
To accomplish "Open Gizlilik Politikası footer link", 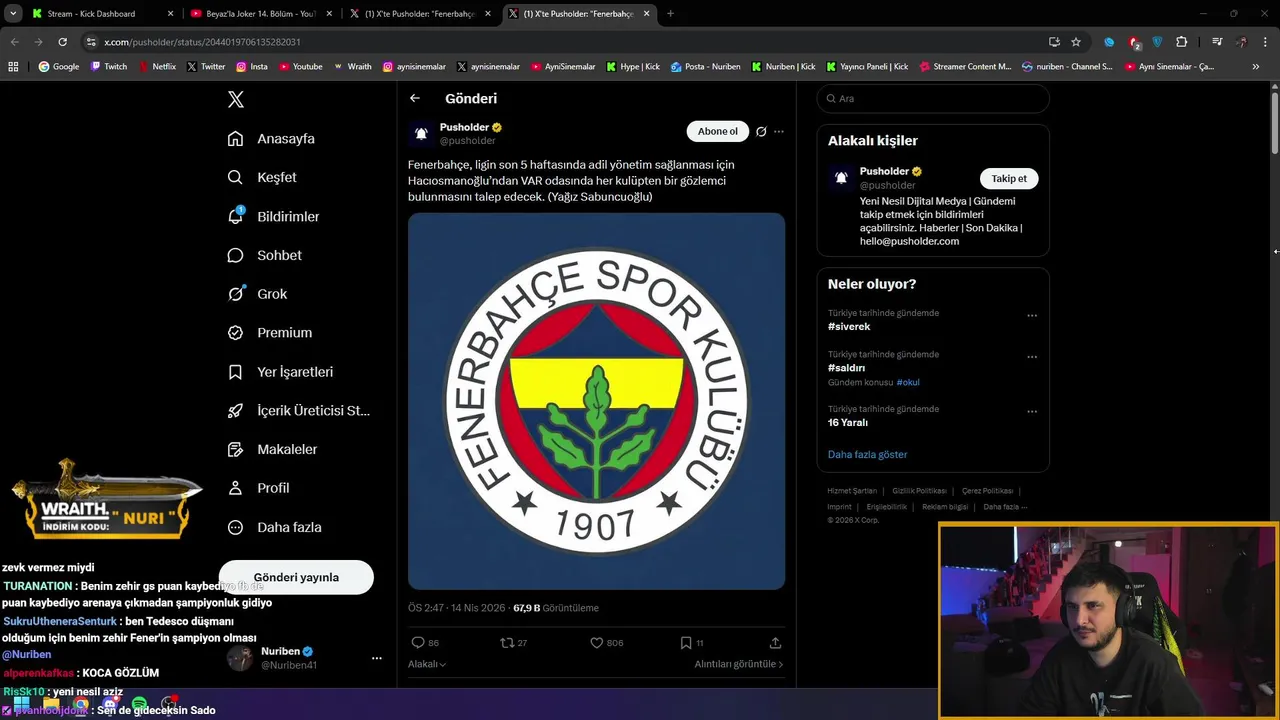I will (x=919, y=491).
